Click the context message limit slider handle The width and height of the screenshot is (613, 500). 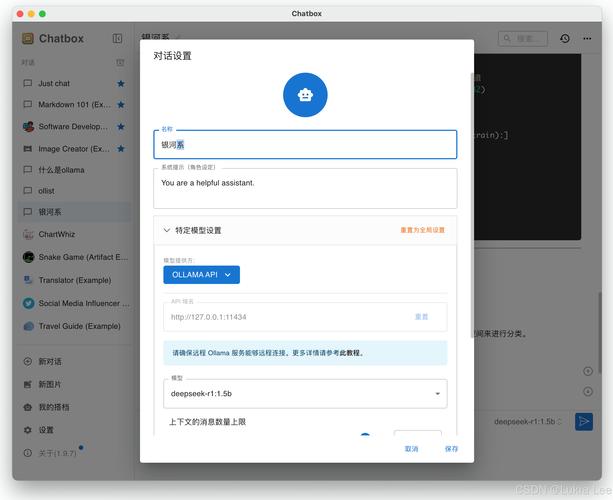click(x=365, y=435)
